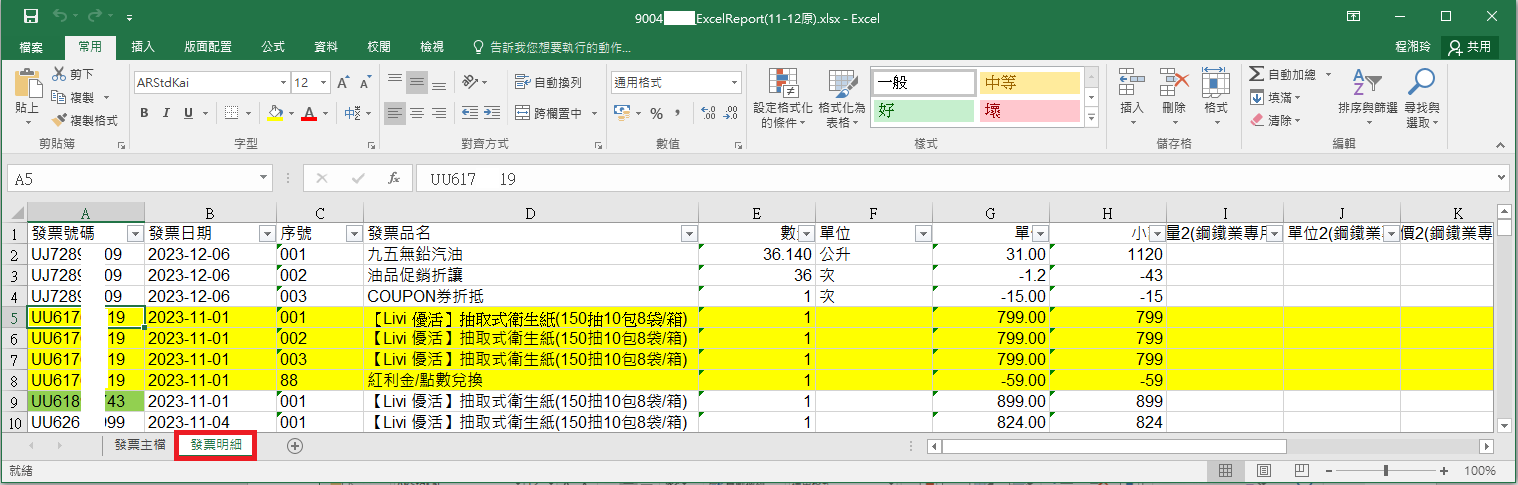
Task: Click the Insert Function fx icon
Action: coord(394,178)
